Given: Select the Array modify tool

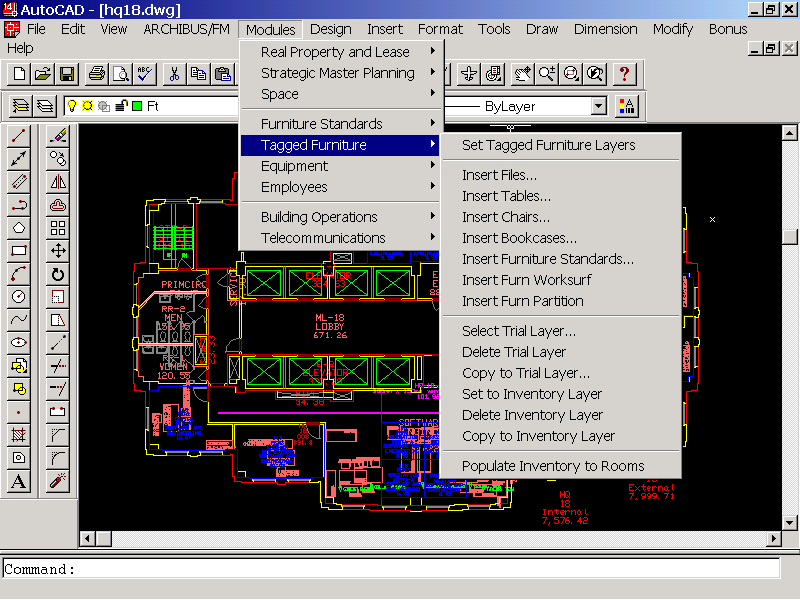Looking at the screenshot, I should pyautogui.click(x=58, y=228).
